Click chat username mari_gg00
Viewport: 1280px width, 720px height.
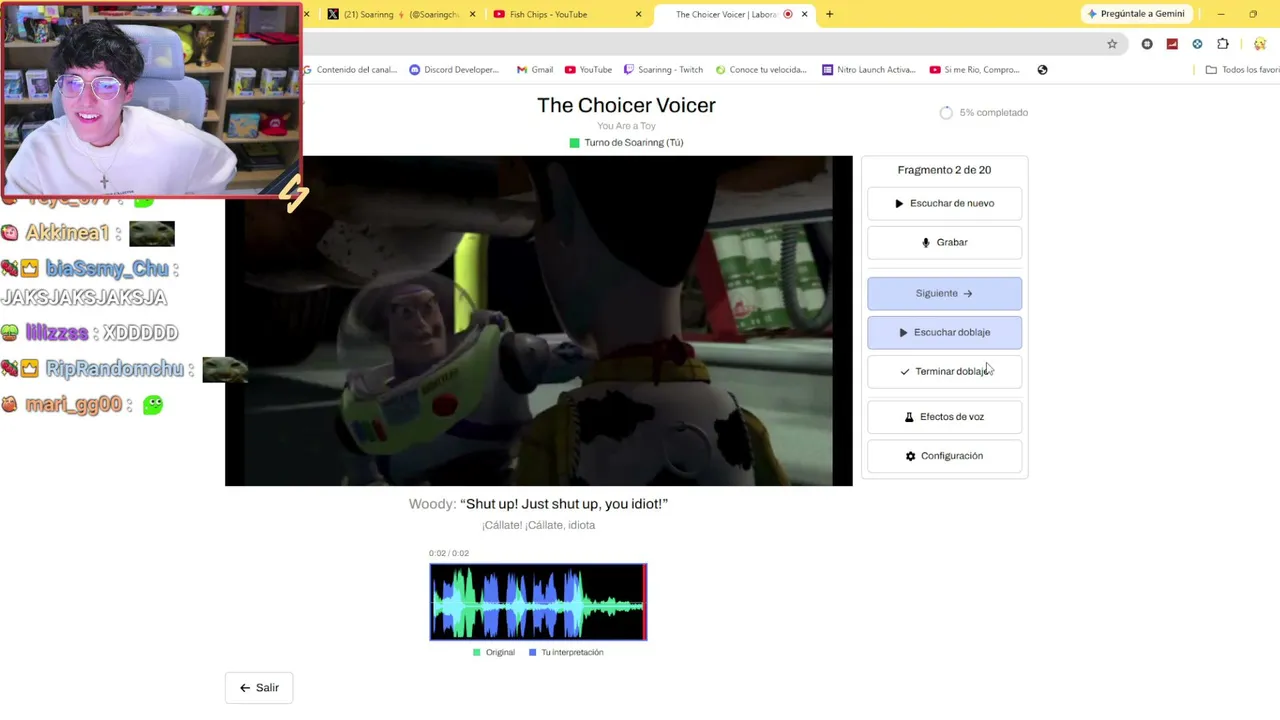pyautogui.click(x=73, y=405)
